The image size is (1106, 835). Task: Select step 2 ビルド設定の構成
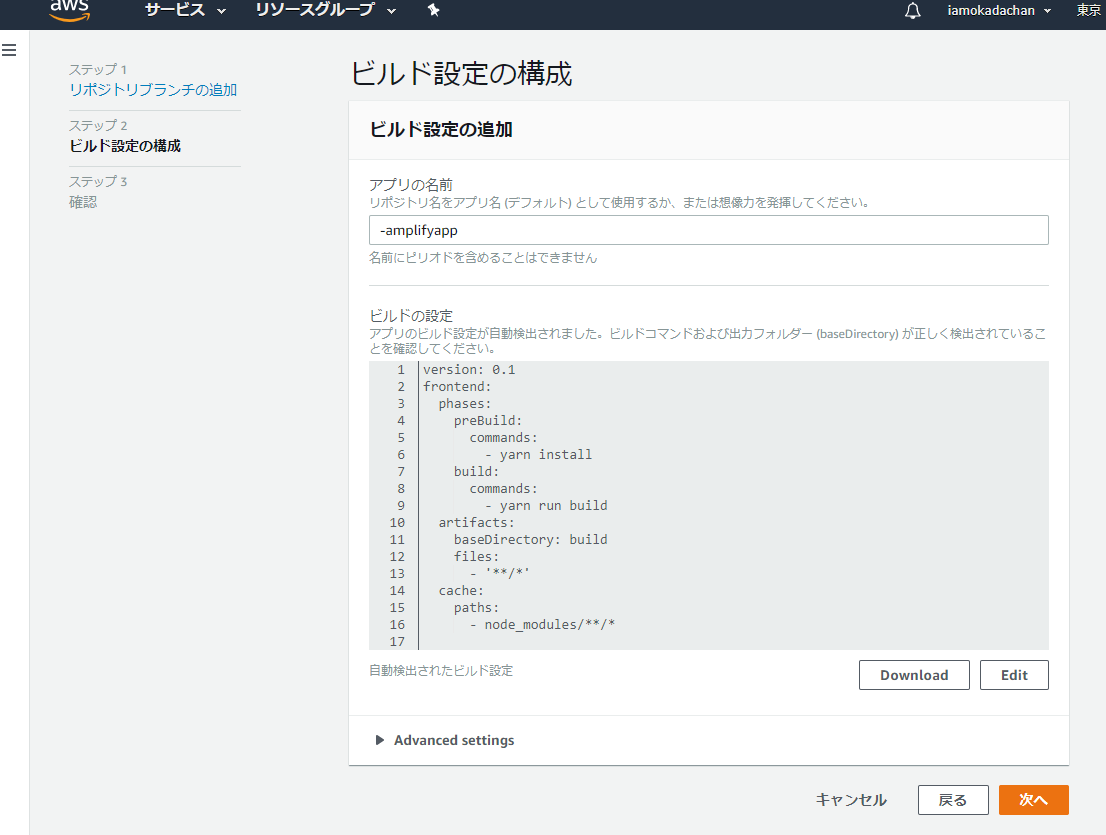pos(125,145)
